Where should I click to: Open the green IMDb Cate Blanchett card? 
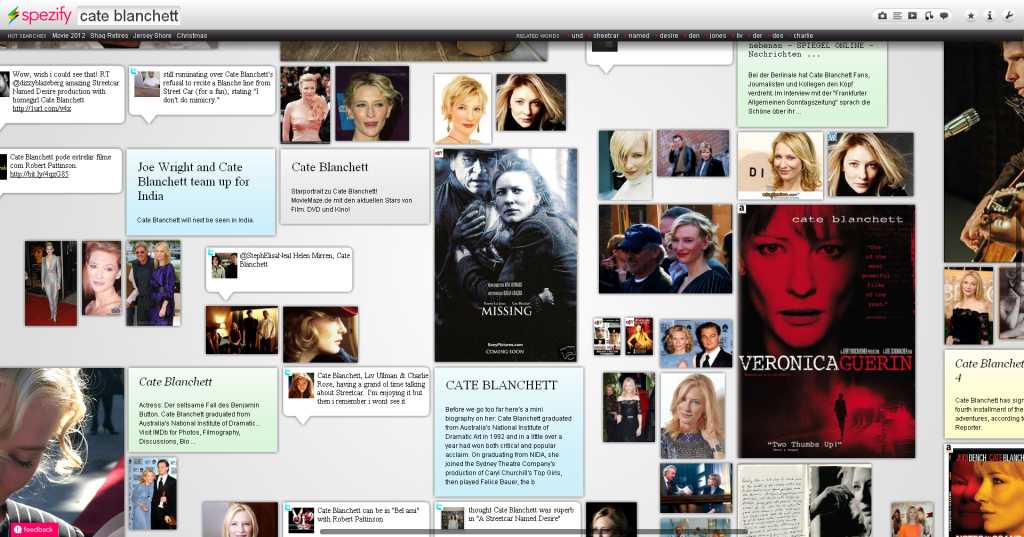(202, 410)
